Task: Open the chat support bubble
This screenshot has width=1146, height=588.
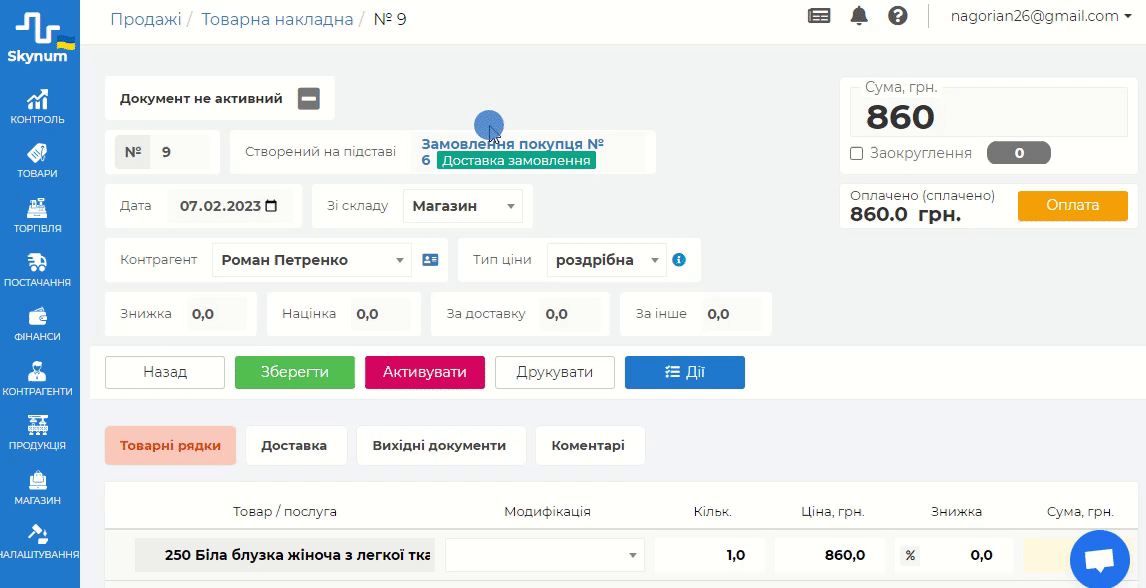Action: [x=1100, y=560]
